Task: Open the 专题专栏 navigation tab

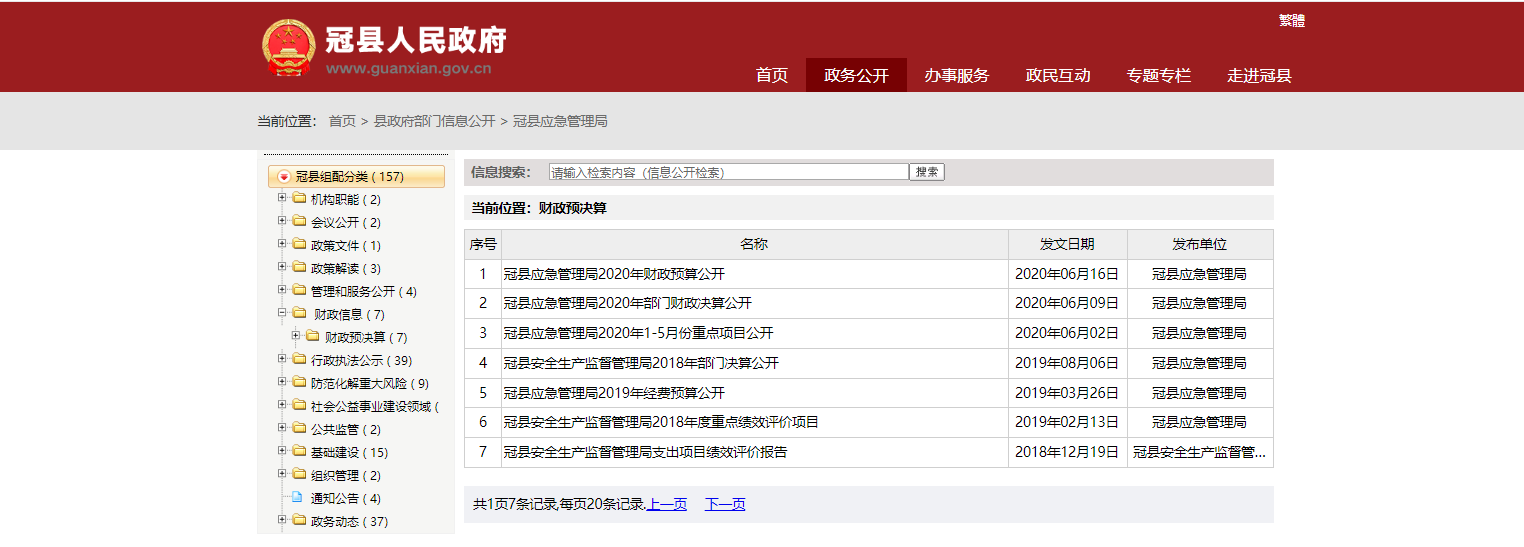Action: pyautogui.click(x=1159, y=75)
